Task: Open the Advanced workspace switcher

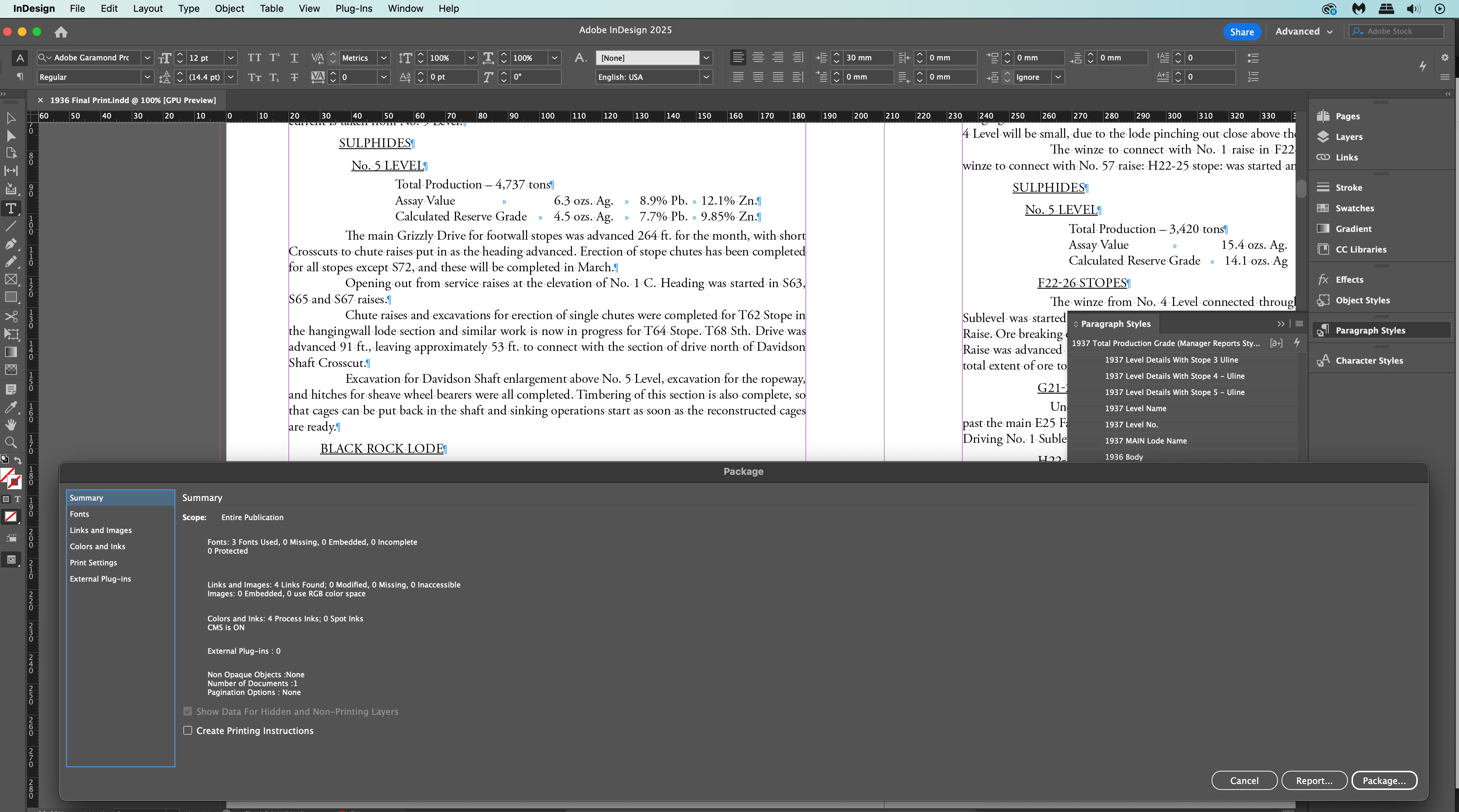Action: [x=1303, y=32]
